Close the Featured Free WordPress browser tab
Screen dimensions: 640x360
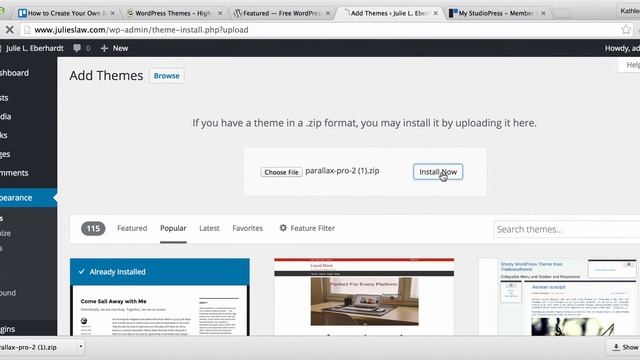pos(328,13)
